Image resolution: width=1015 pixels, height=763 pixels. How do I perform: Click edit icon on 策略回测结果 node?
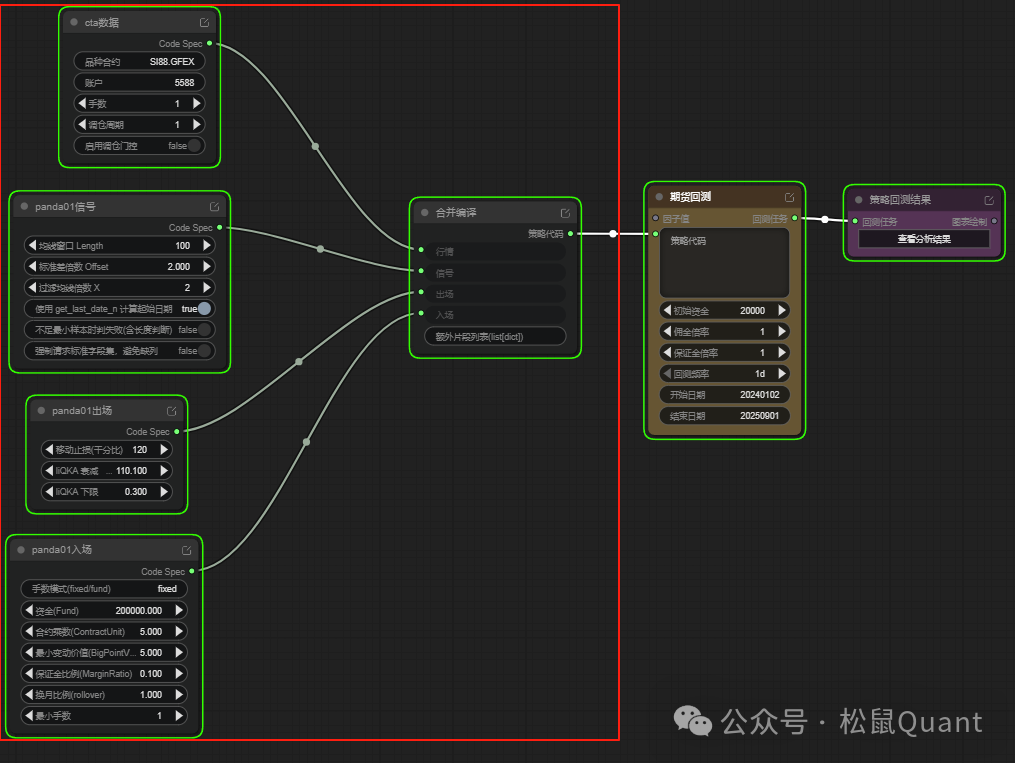(x=989, y=200)
